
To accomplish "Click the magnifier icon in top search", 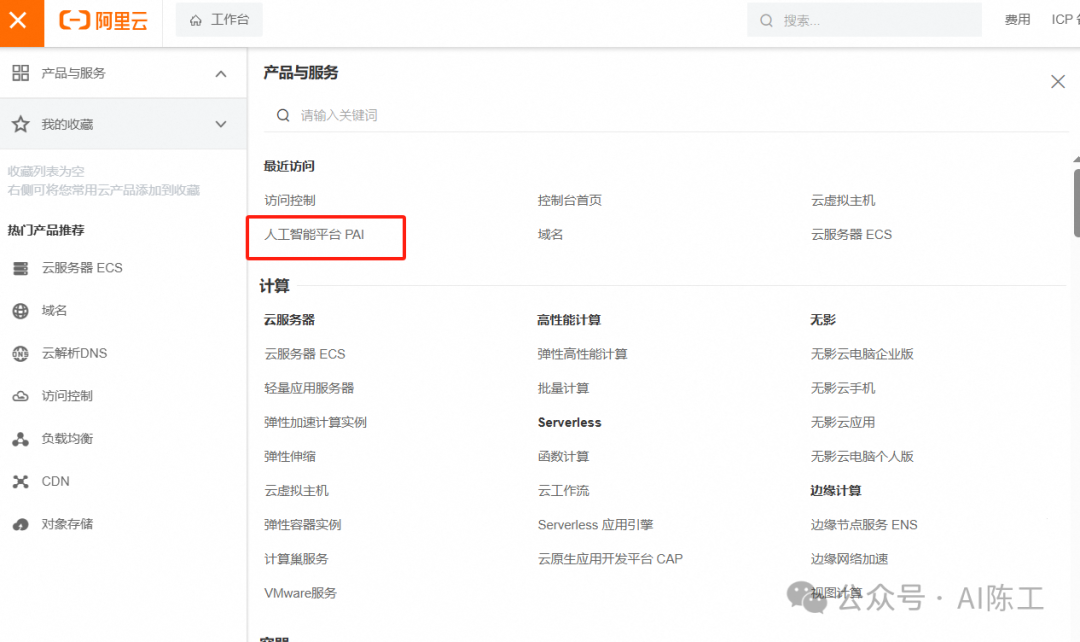I will 766,21.
